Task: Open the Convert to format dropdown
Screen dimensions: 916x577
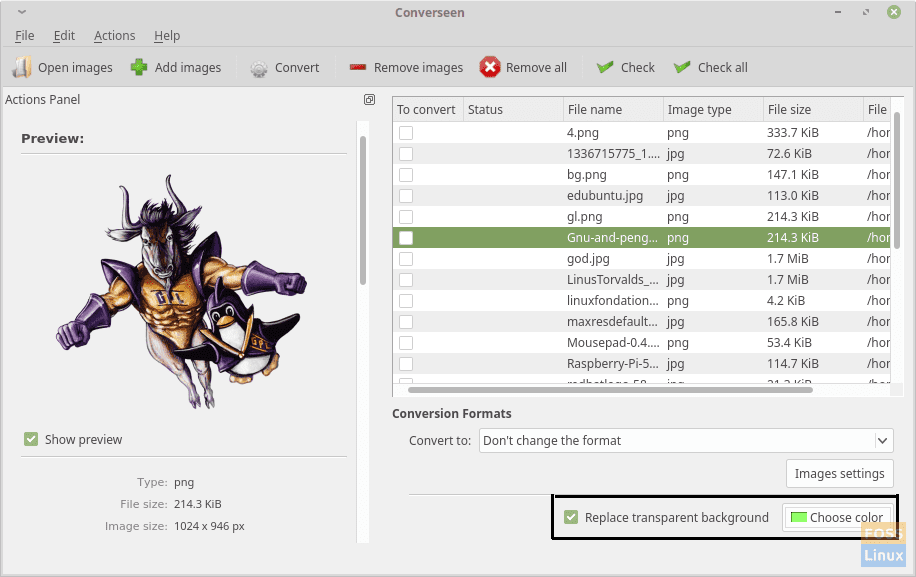Action: click(x=686, y=440)
